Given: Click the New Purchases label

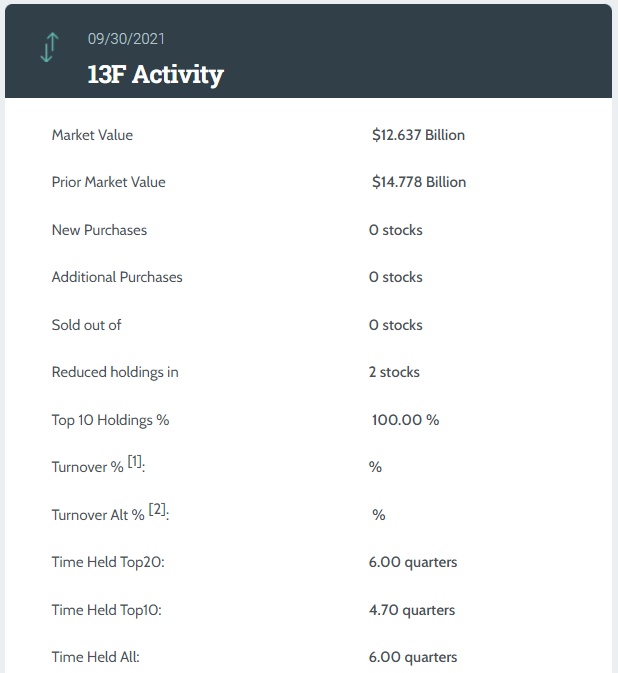Looking at the screenshot, I should pyautogui.click(x=99, y=230).
